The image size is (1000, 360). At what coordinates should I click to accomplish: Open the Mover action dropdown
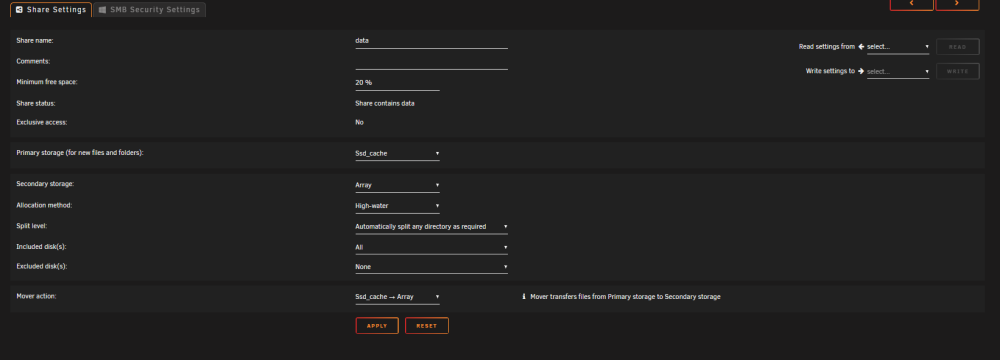[x=397, y=297]
